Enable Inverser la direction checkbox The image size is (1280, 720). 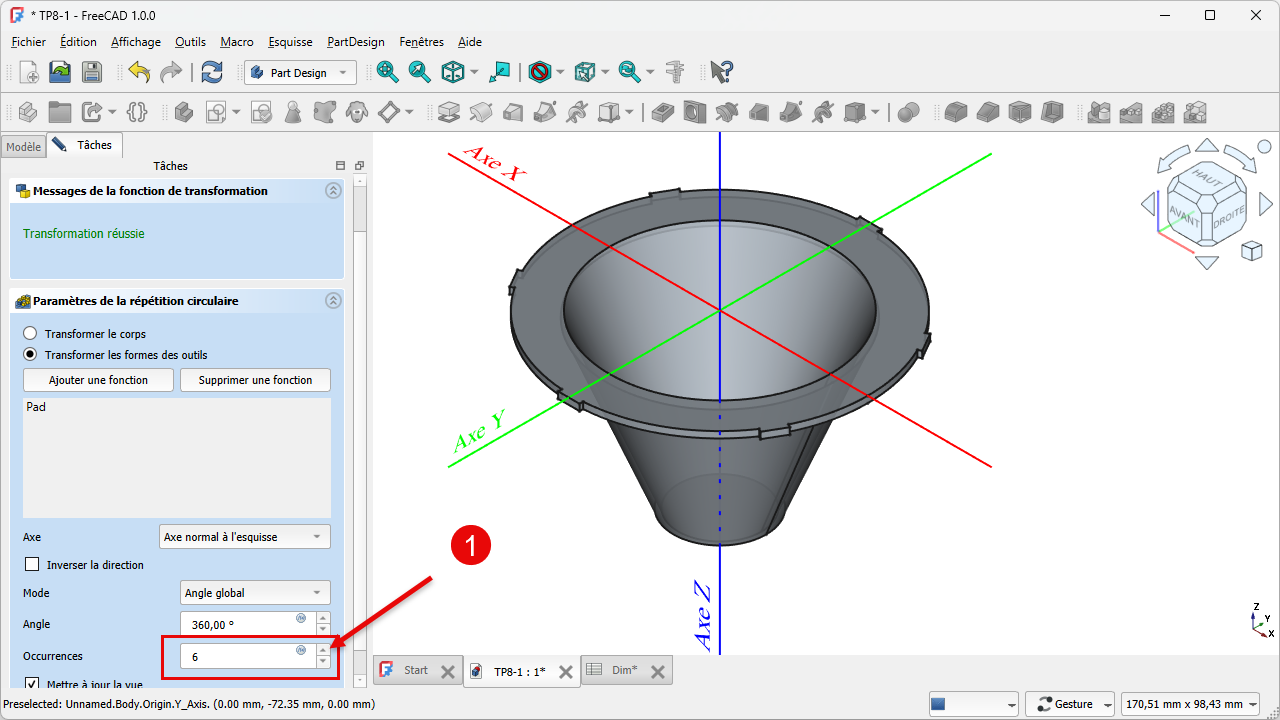pos(32,565)
